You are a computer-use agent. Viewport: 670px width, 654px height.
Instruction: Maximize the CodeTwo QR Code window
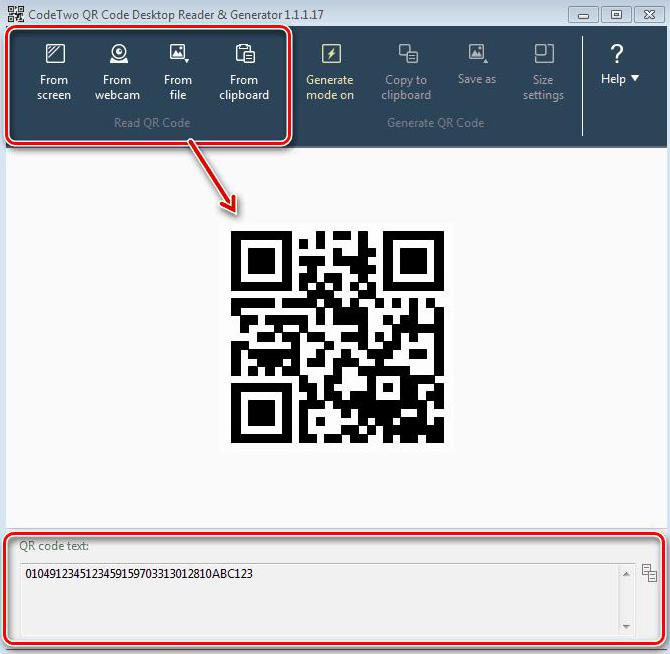coord(616,15)
